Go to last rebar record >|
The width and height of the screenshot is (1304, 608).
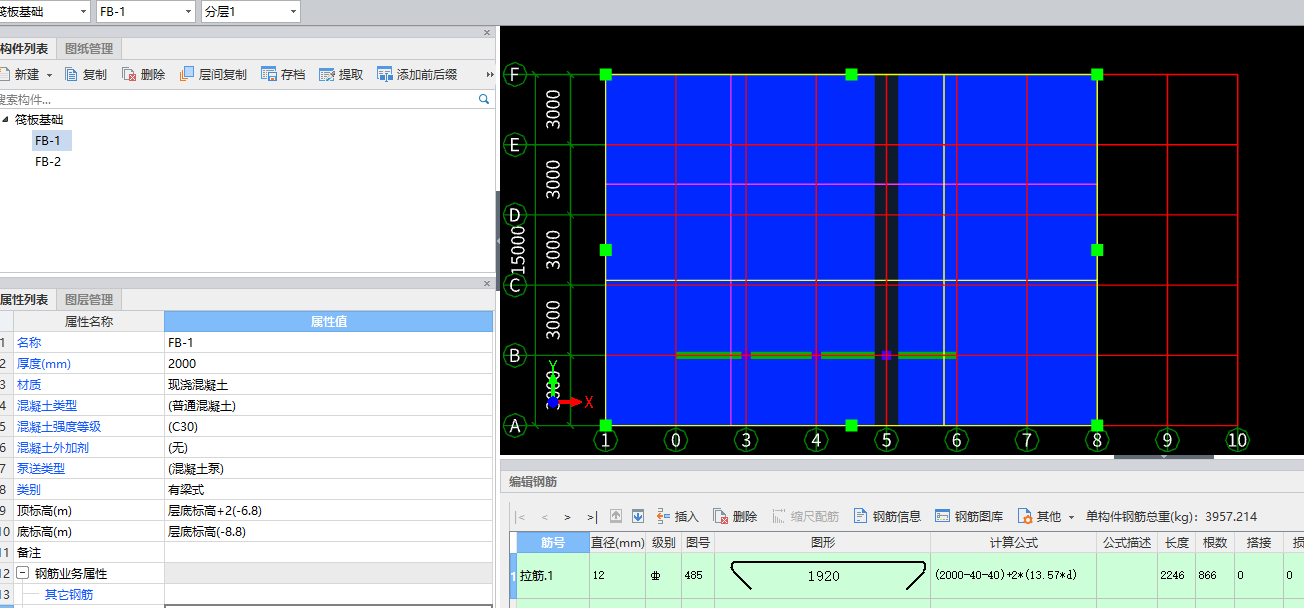[x=592, y=517]
